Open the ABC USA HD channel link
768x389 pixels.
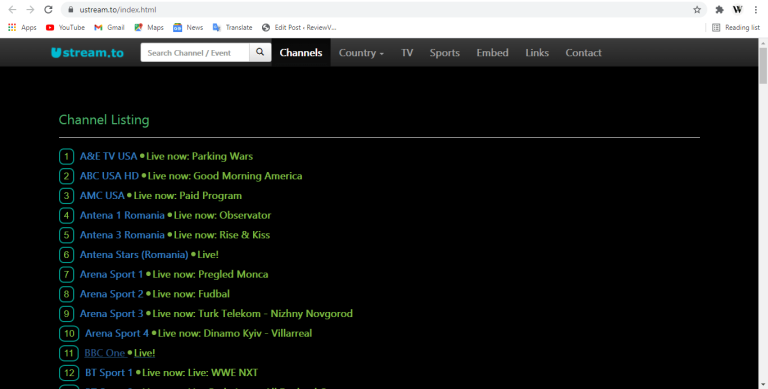(110, 176)
